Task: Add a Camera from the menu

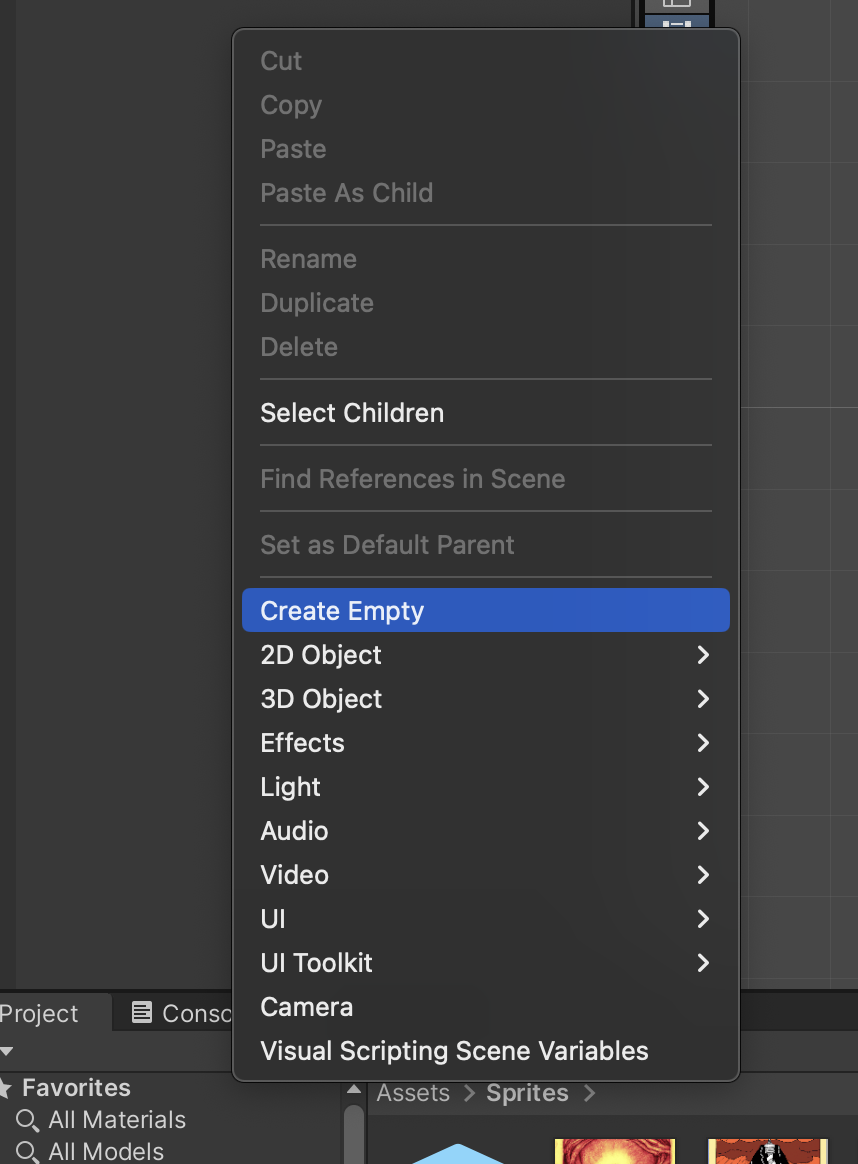Action: (x=306, y=1007)
